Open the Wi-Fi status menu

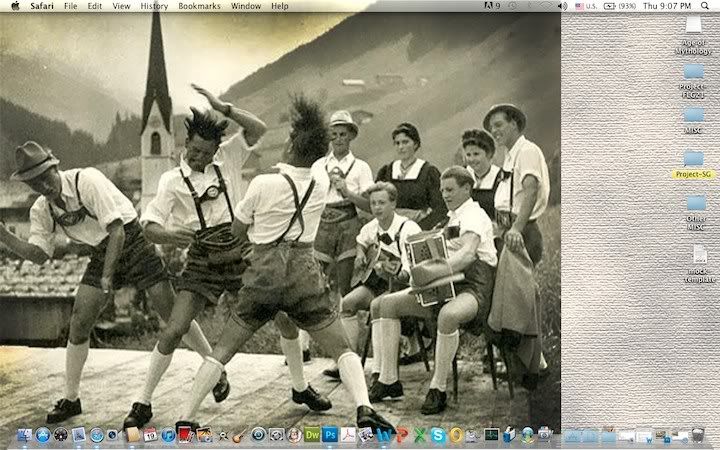click(545, 6)
